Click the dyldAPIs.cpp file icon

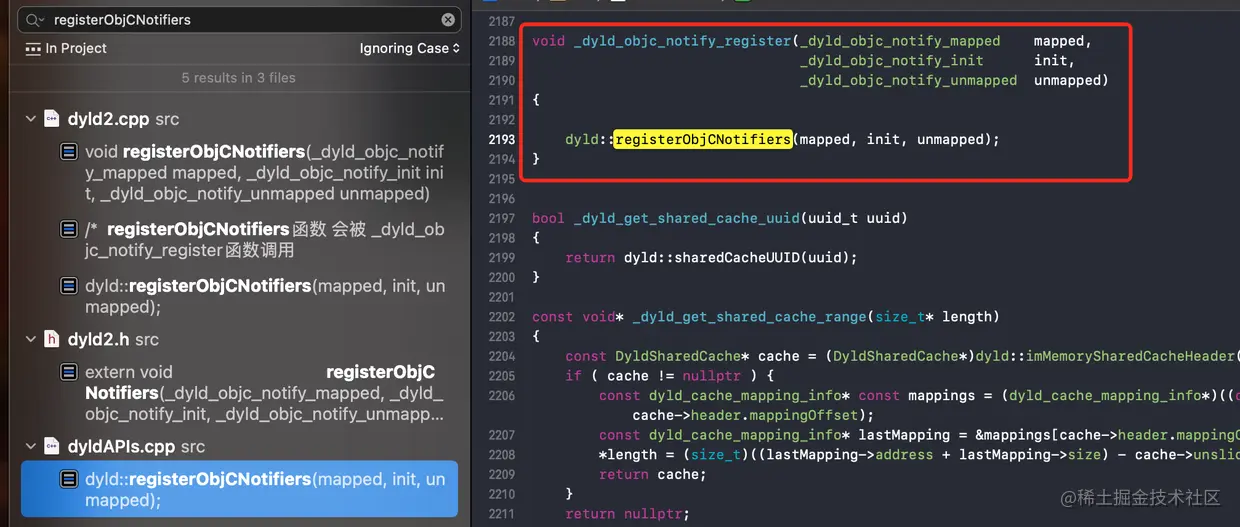click(x=52, y=447)
